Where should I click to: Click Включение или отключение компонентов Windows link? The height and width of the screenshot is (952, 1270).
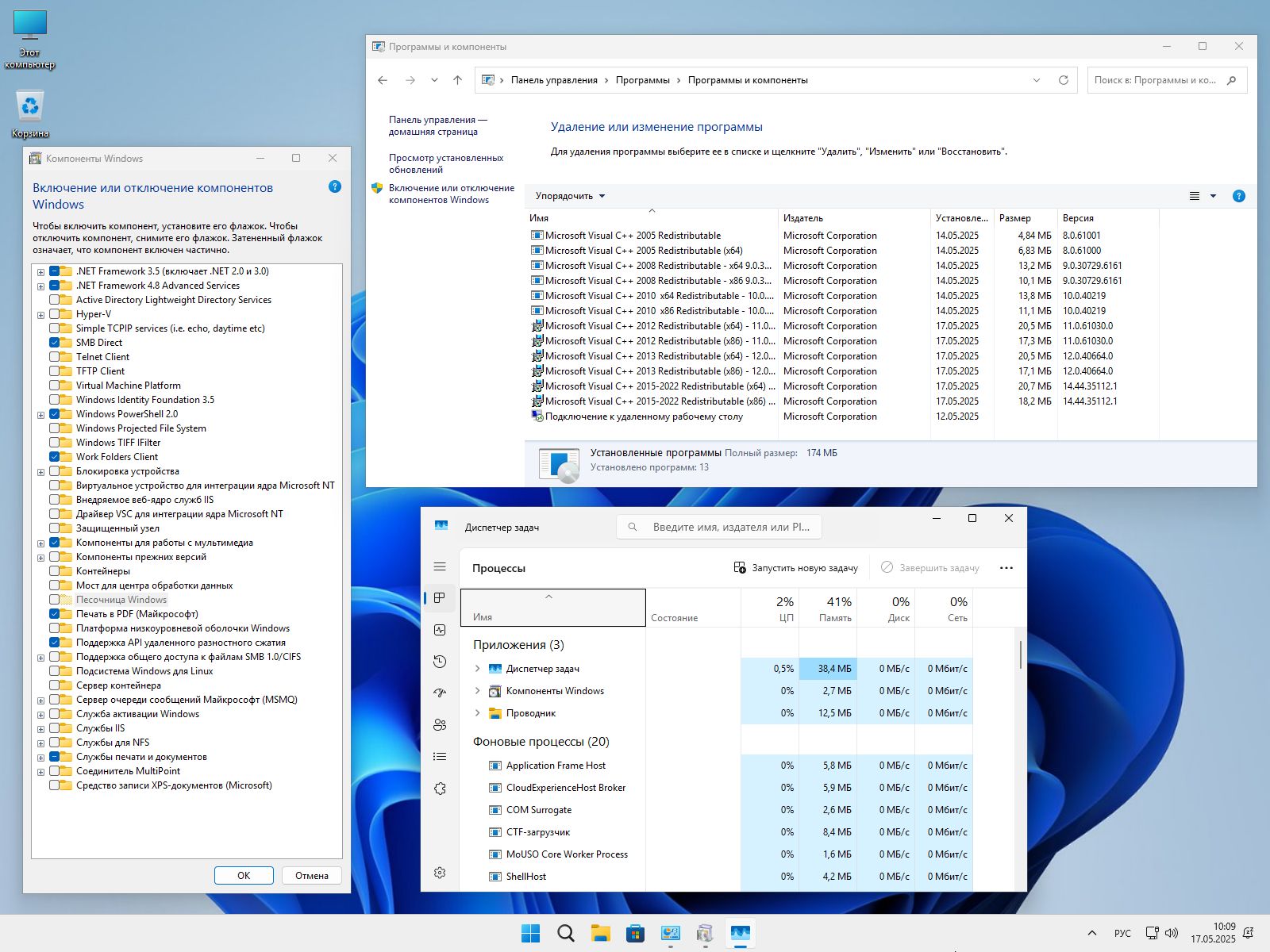452,194
